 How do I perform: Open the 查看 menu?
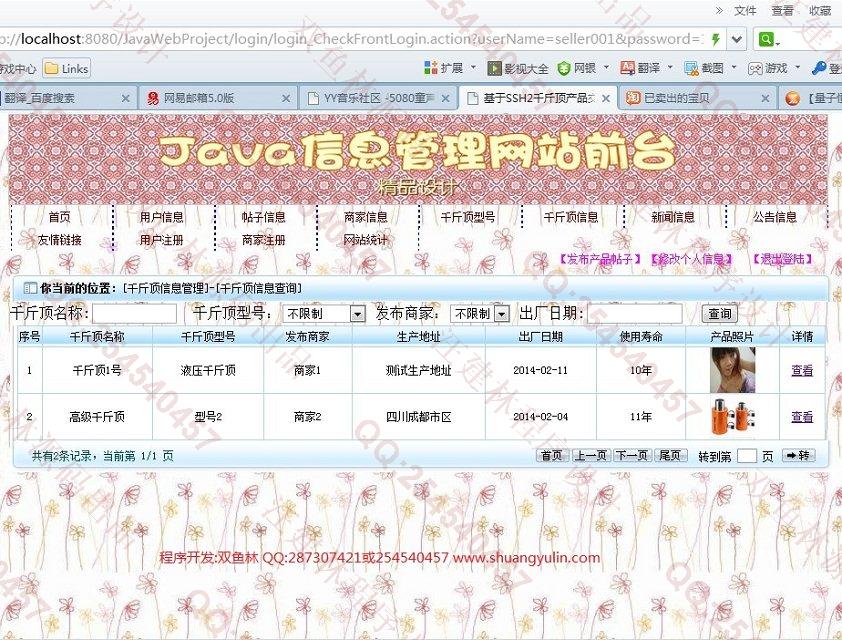click(782, 11)
